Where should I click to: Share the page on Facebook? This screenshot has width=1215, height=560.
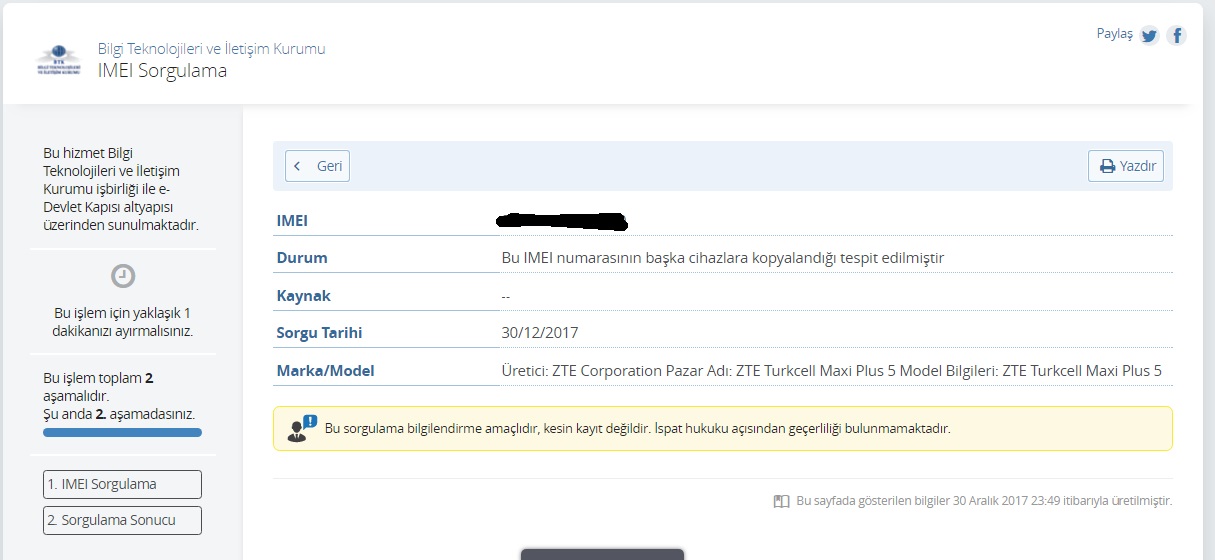coord(1176,36)
